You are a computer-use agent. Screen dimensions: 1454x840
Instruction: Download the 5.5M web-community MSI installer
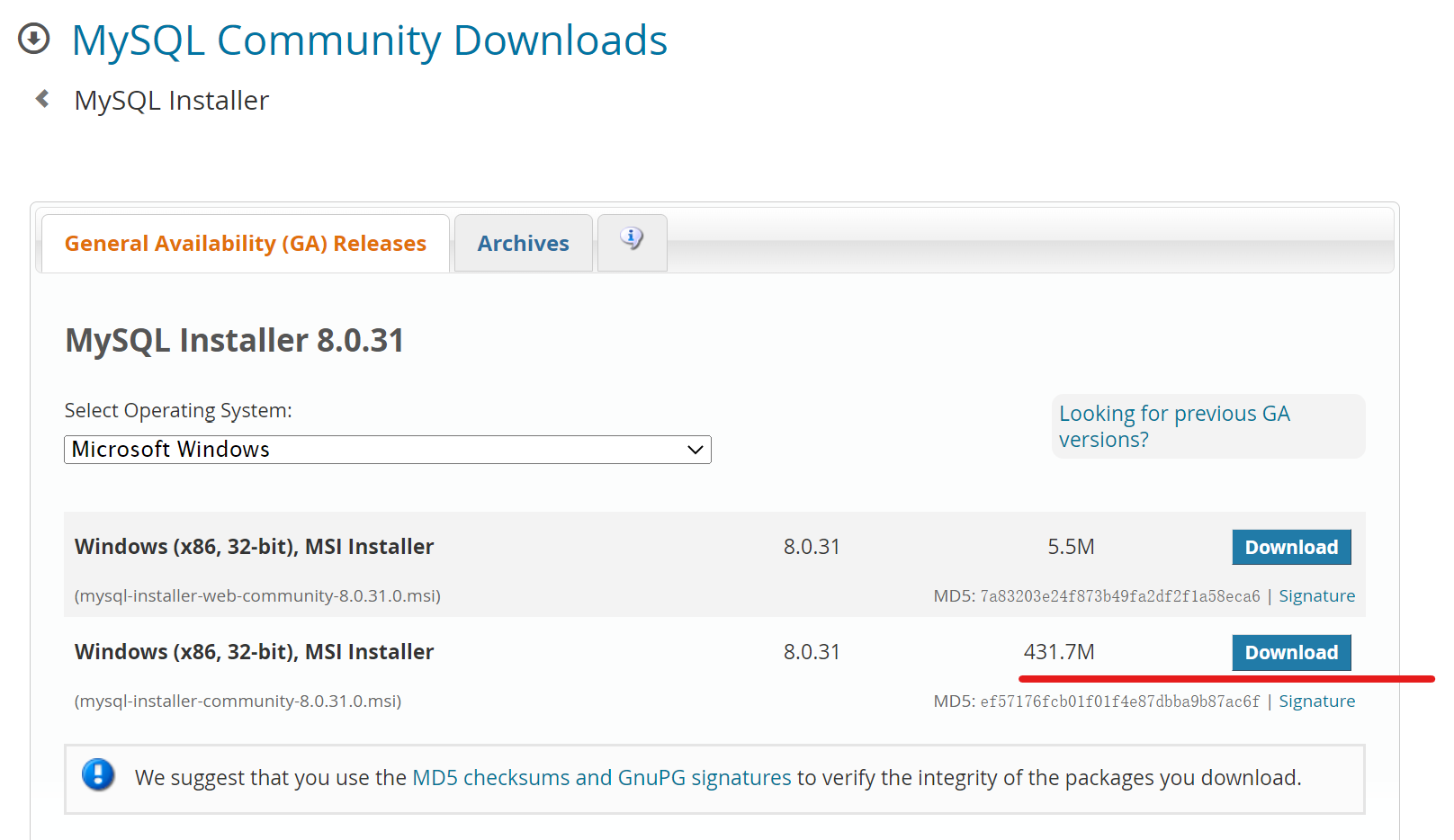(1291, 547)
